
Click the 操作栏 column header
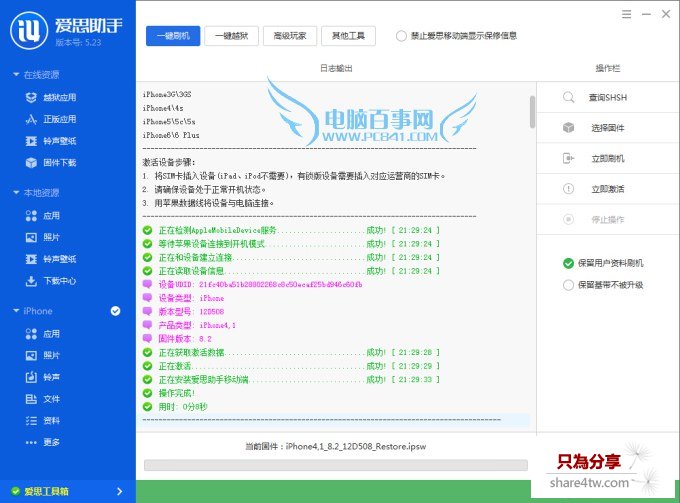(x=608, y=68)
